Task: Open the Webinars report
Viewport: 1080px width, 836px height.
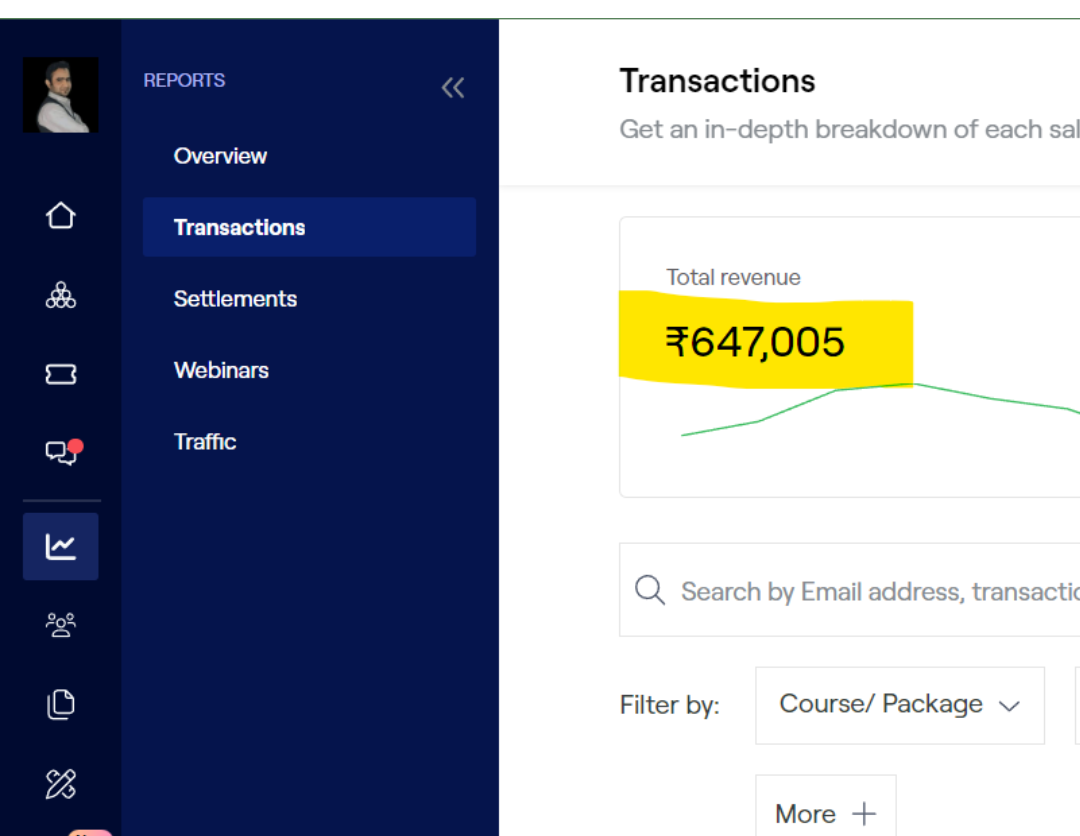Action: (x=221, y=370)
